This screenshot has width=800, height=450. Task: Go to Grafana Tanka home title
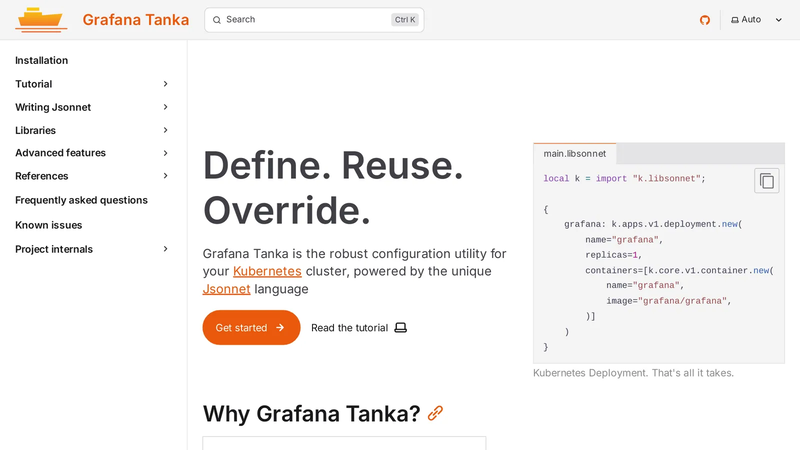point(136,20)
